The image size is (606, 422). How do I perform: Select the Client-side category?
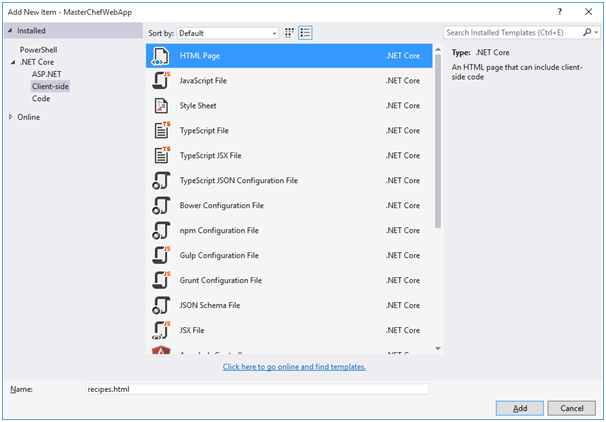50,86
